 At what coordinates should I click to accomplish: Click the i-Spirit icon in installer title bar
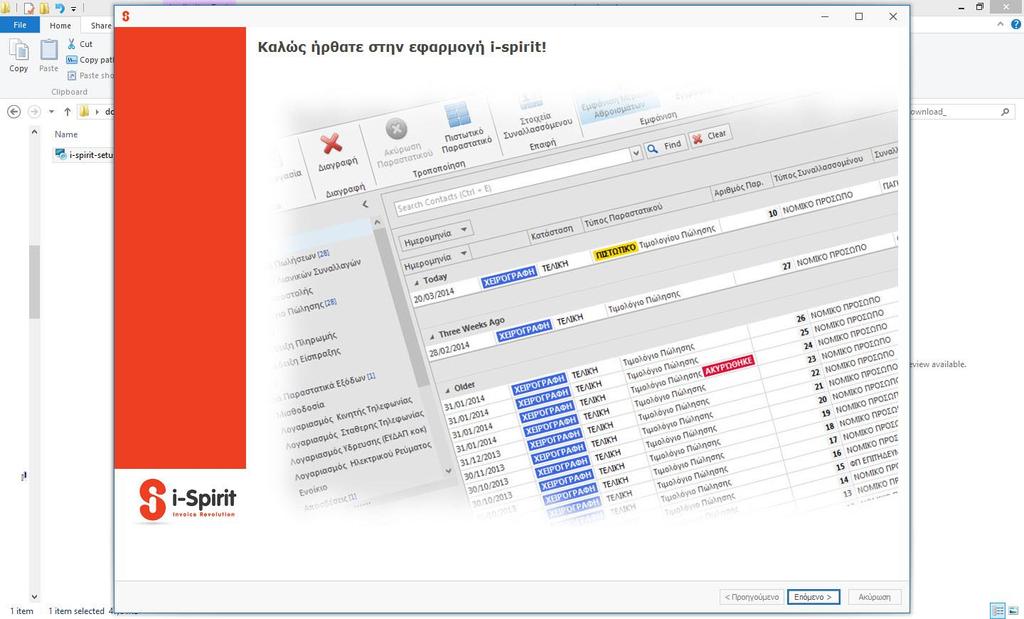(126, 16)
